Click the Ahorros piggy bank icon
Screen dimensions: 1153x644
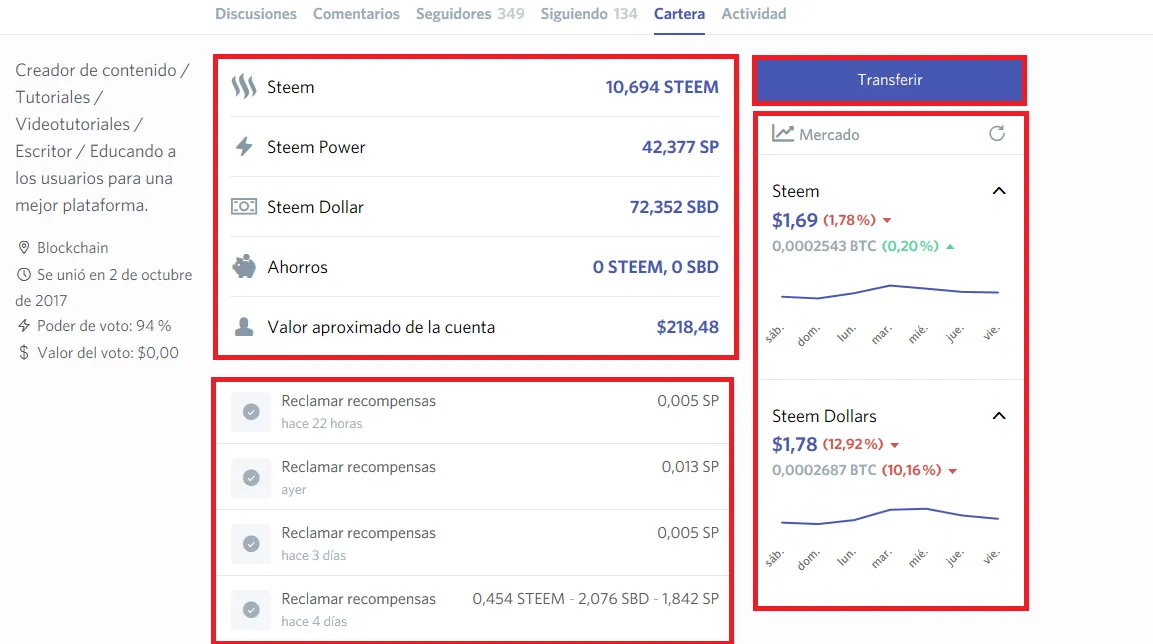coord(244,266)
